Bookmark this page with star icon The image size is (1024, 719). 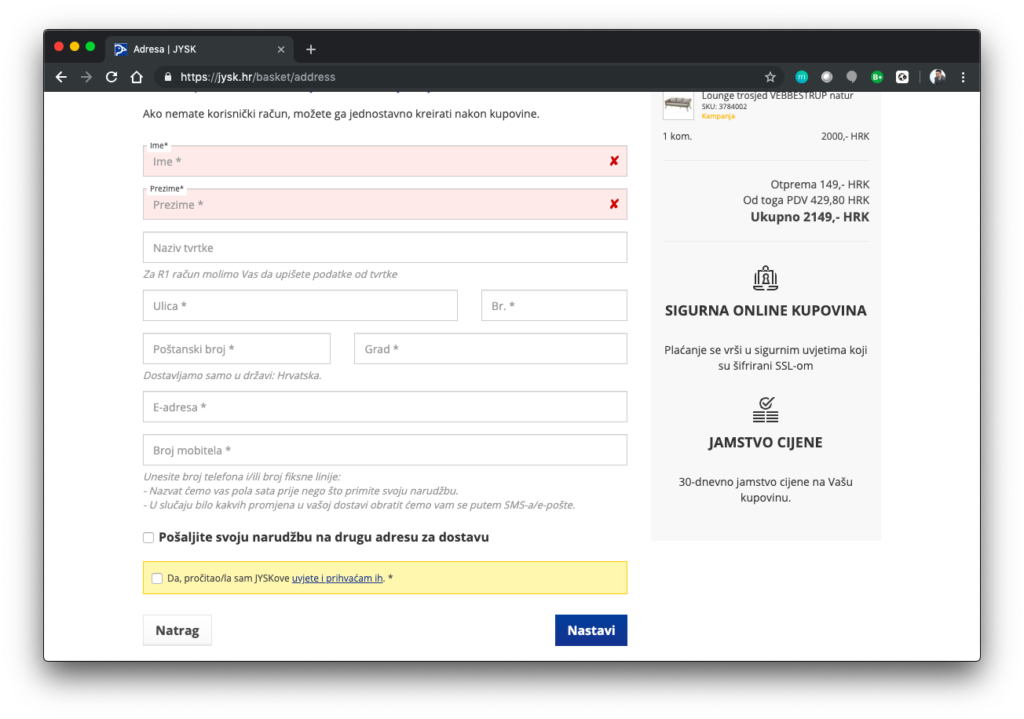770,77
